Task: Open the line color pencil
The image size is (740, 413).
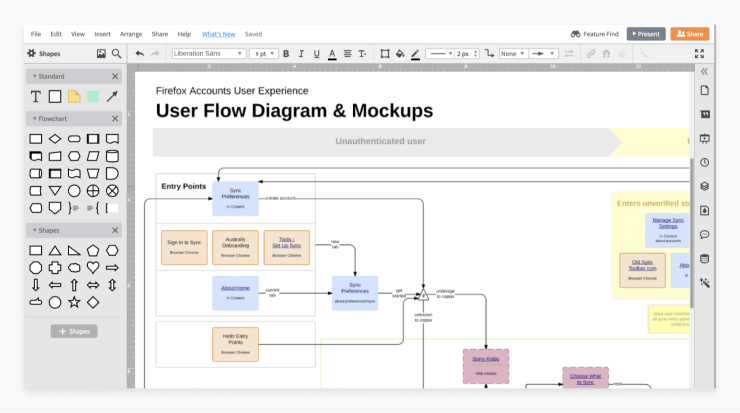Action: tap(415, 54)
